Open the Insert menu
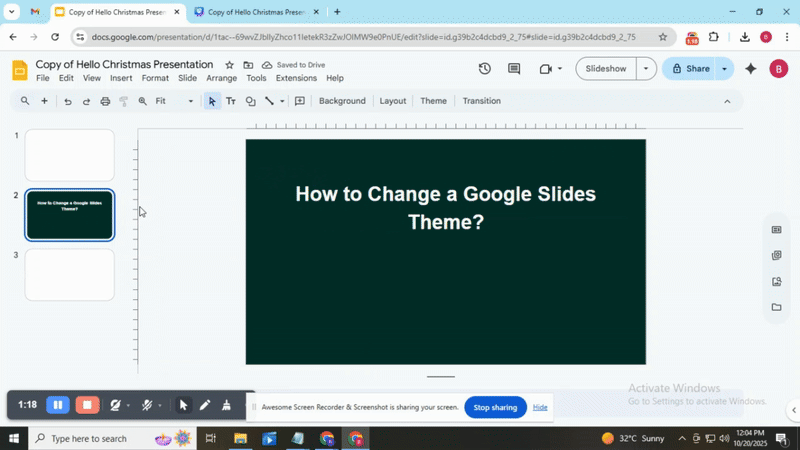The width and height of the screenshot is (800, 450). [x=121, y=78]
